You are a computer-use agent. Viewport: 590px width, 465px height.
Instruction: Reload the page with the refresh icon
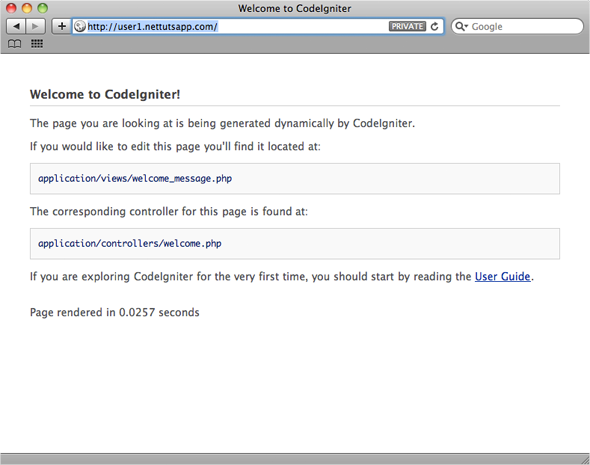click(434, 26)
